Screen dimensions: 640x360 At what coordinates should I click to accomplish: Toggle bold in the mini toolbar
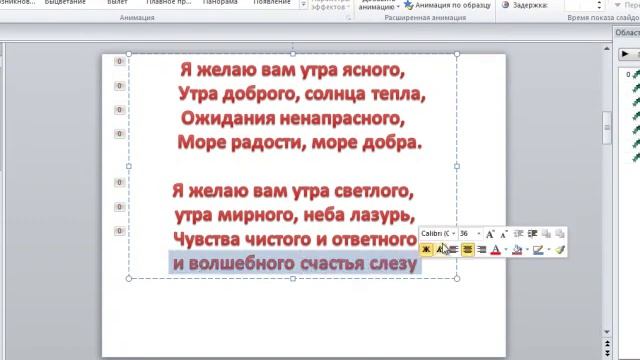[426, 249]
